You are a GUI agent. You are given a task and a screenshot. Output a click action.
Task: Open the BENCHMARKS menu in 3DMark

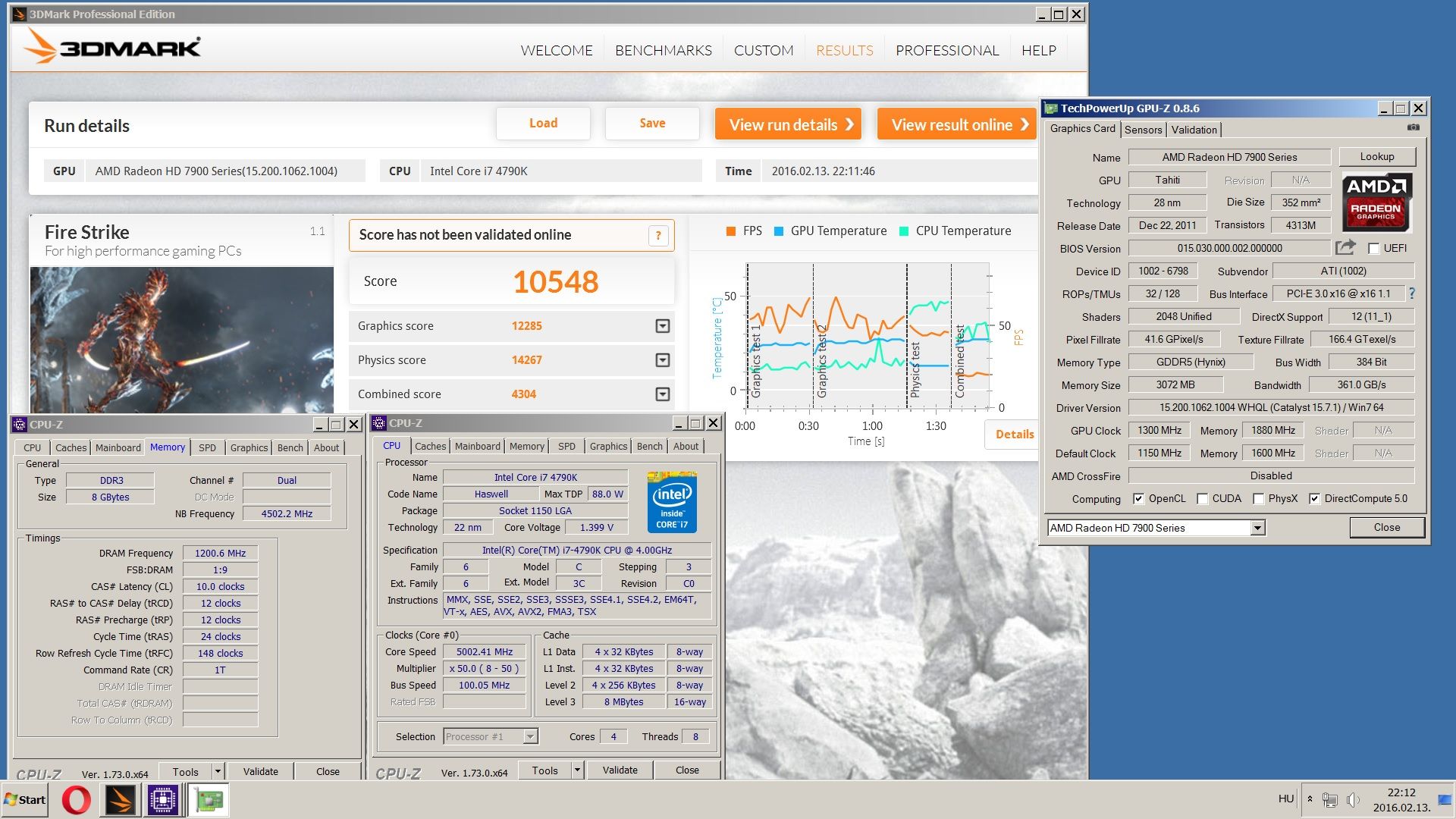663,50
